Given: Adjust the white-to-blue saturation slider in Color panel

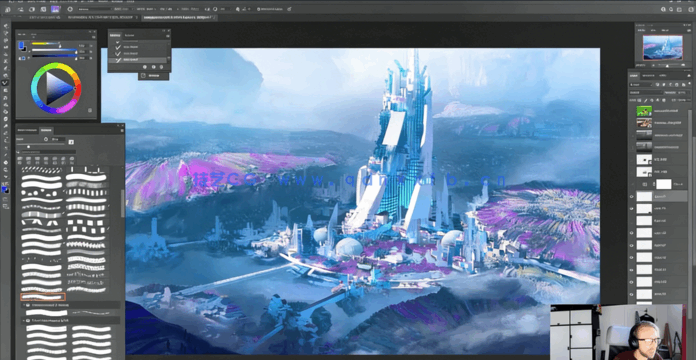Looking at the screenshot, I should (x=54, y=51).
